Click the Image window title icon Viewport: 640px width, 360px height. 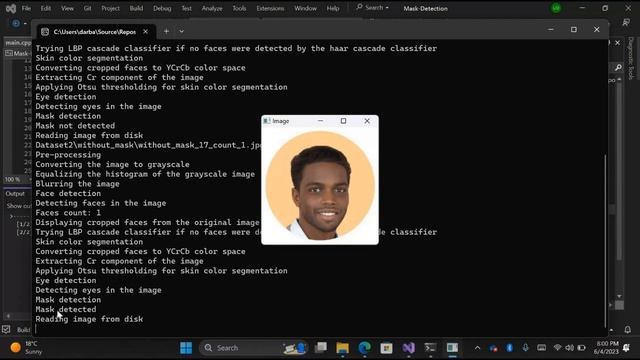[267, 121]
